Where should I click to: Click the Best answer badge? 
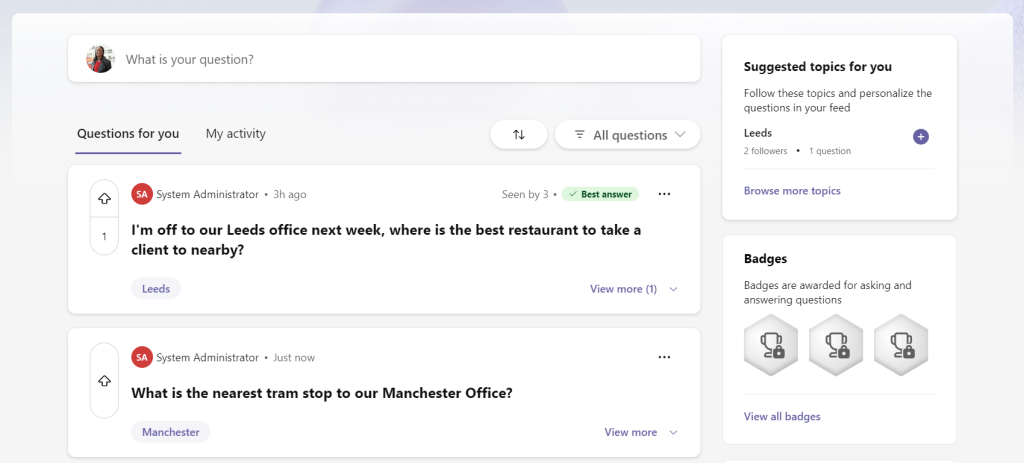click(600, 194)
